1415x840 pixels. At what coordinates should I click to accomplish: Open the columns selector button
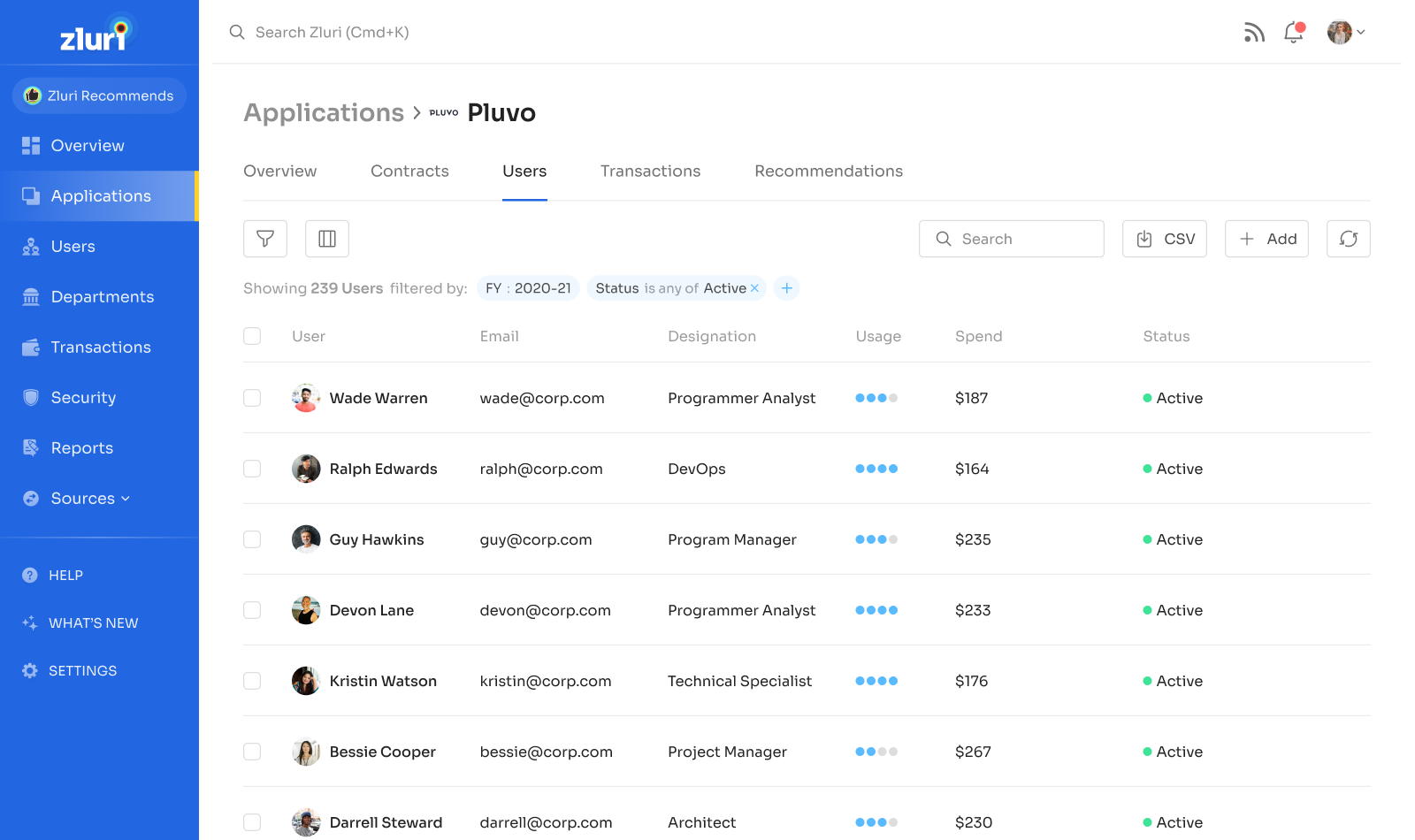[x=327, y=239]
